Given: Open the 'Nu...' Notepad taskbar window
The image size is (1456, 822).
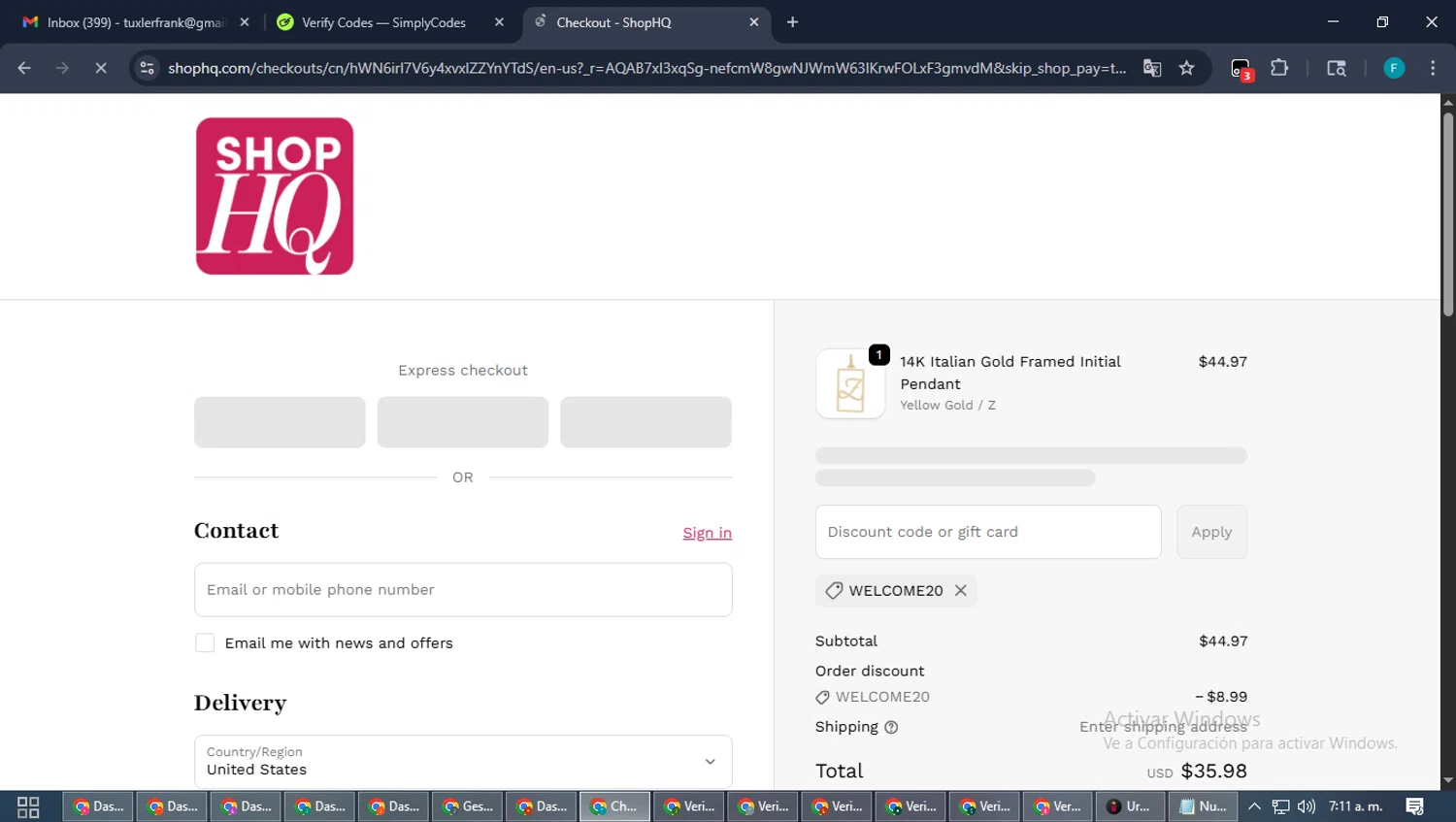Looking at the screenshot, I should (x=1205, y=806).
